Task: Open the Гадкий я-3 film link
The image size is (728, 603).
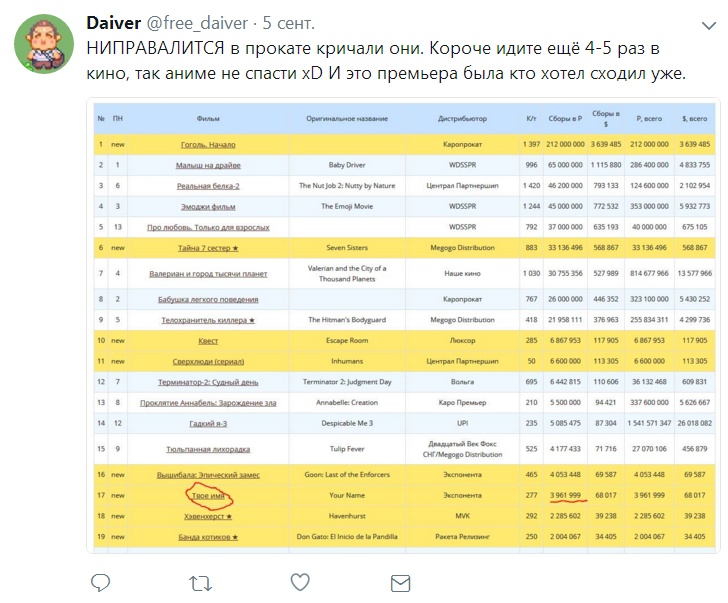Action: 208,423
